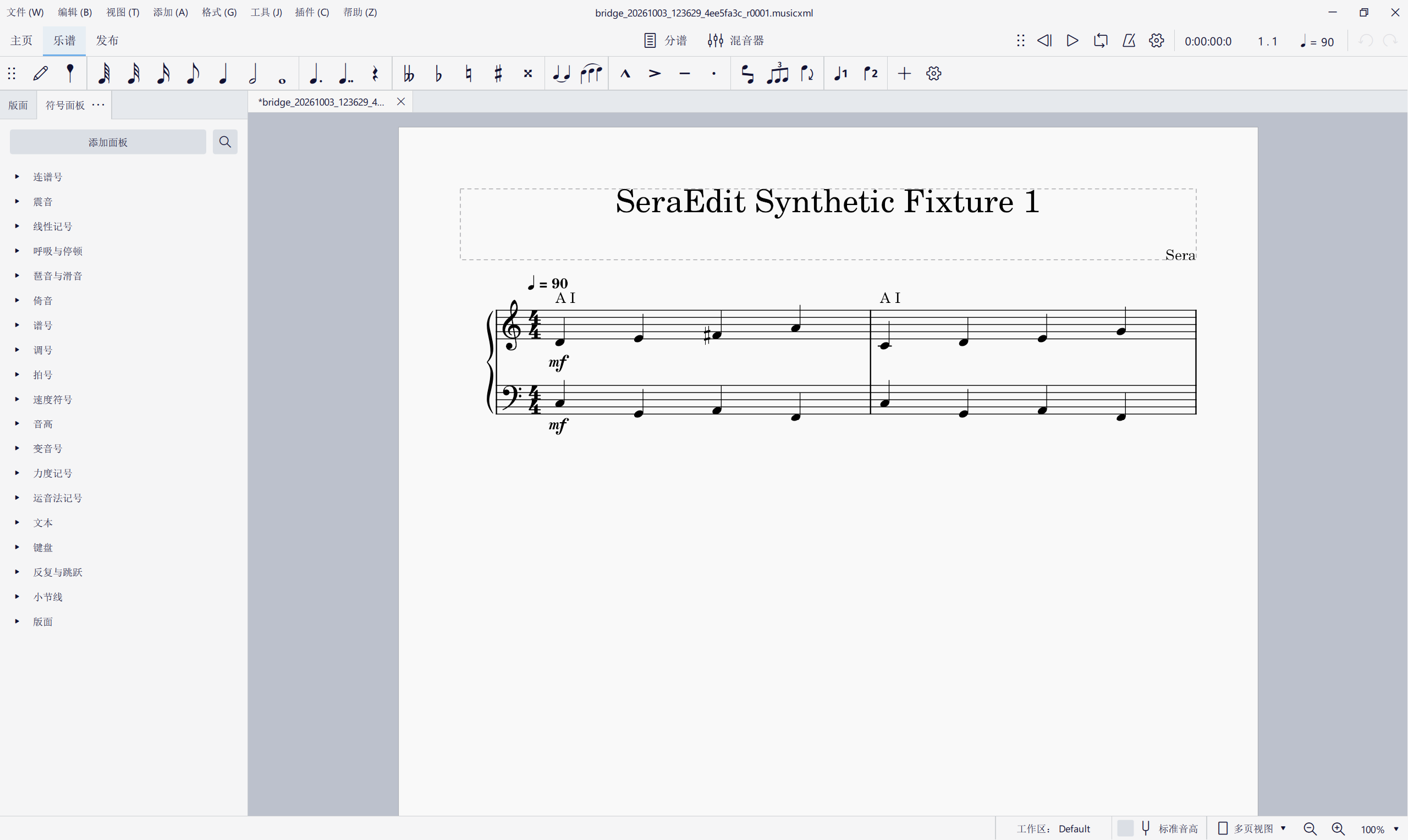Apply the double sharp accidental
The width and height of the screenshot is (1408, 840).
pos(528,74)
